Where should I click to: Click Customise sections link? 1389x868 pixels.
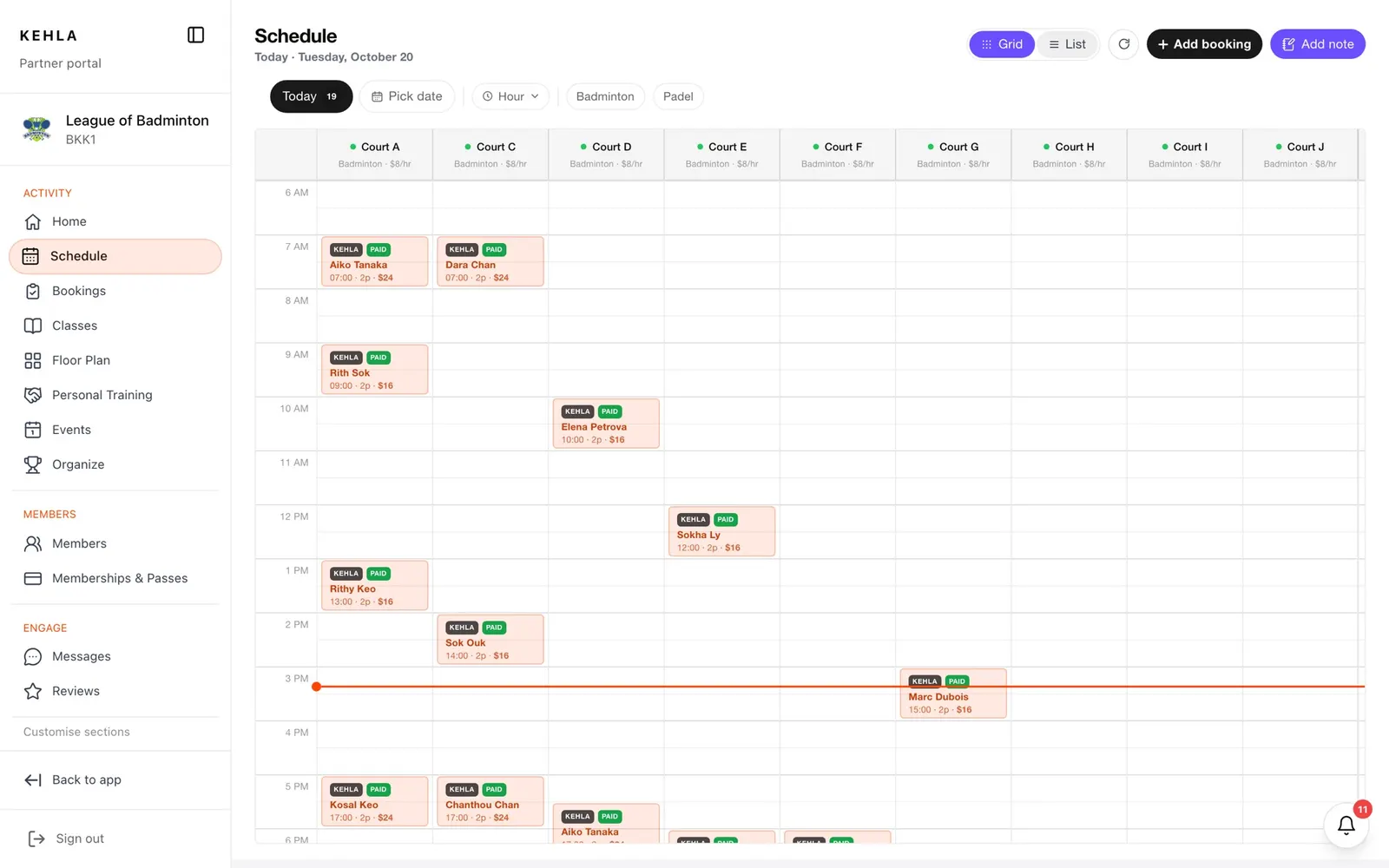(76, 732)
